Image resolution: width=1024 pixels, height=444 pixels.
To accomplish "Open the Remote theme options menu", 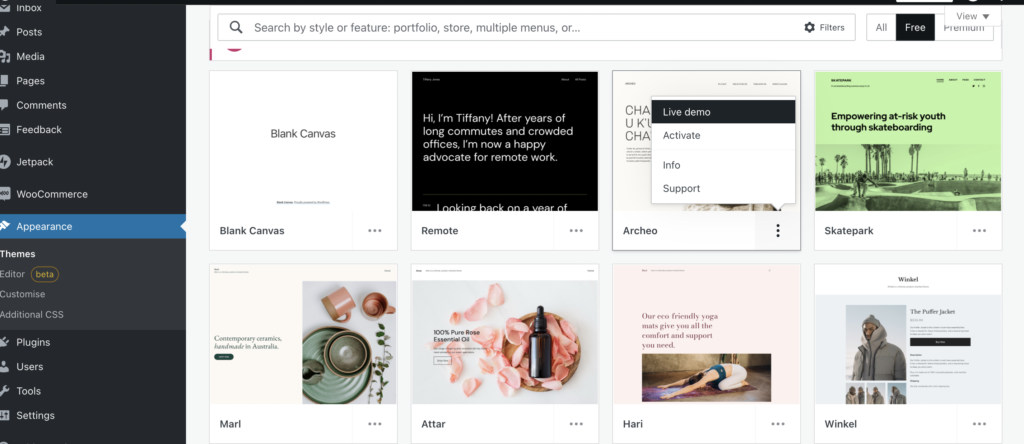I will [x=576, y=231].
